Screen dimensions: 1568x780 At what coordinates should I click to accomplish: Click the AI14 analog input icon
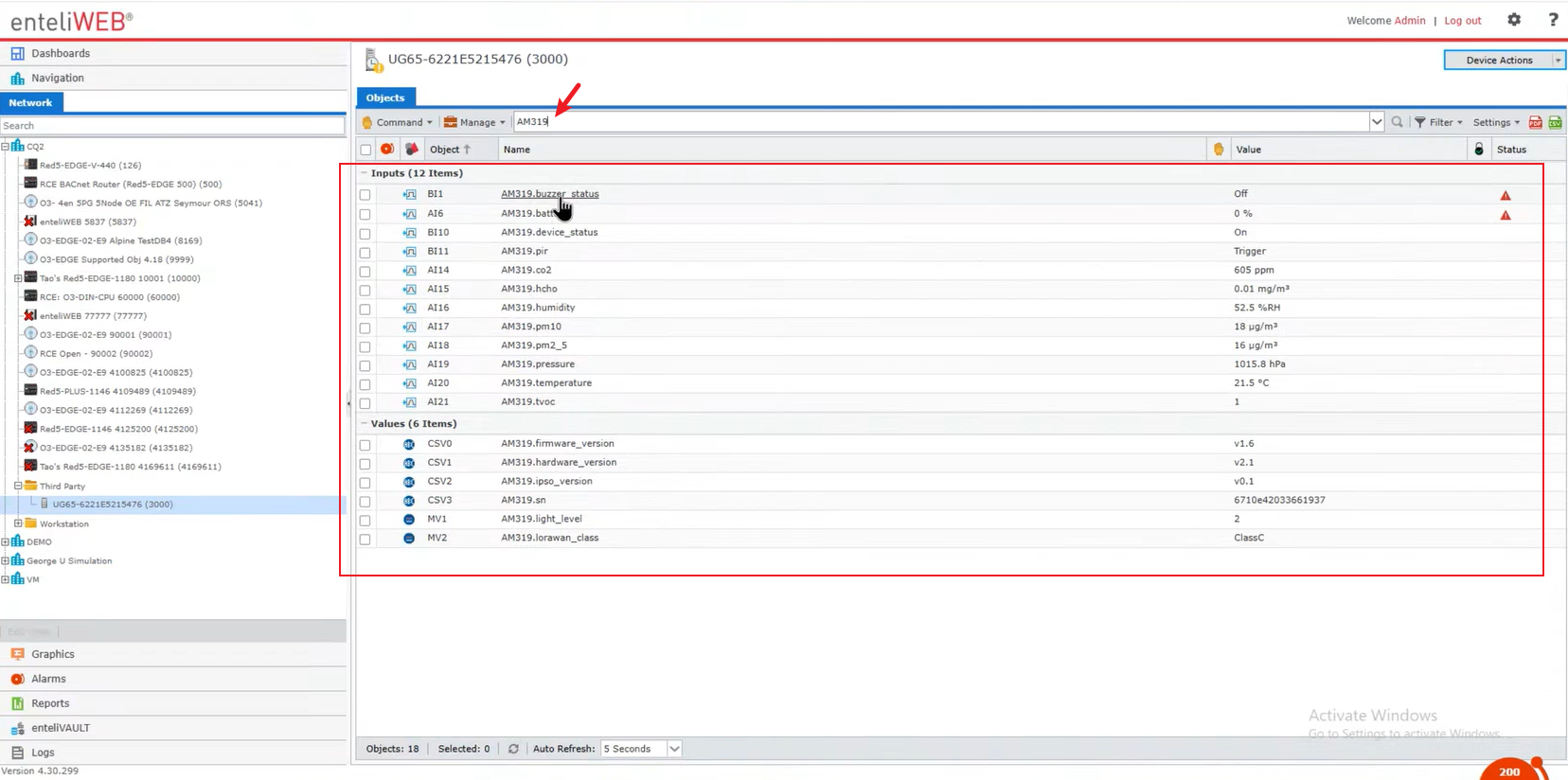pyautogui.click(x=409, y=270)
